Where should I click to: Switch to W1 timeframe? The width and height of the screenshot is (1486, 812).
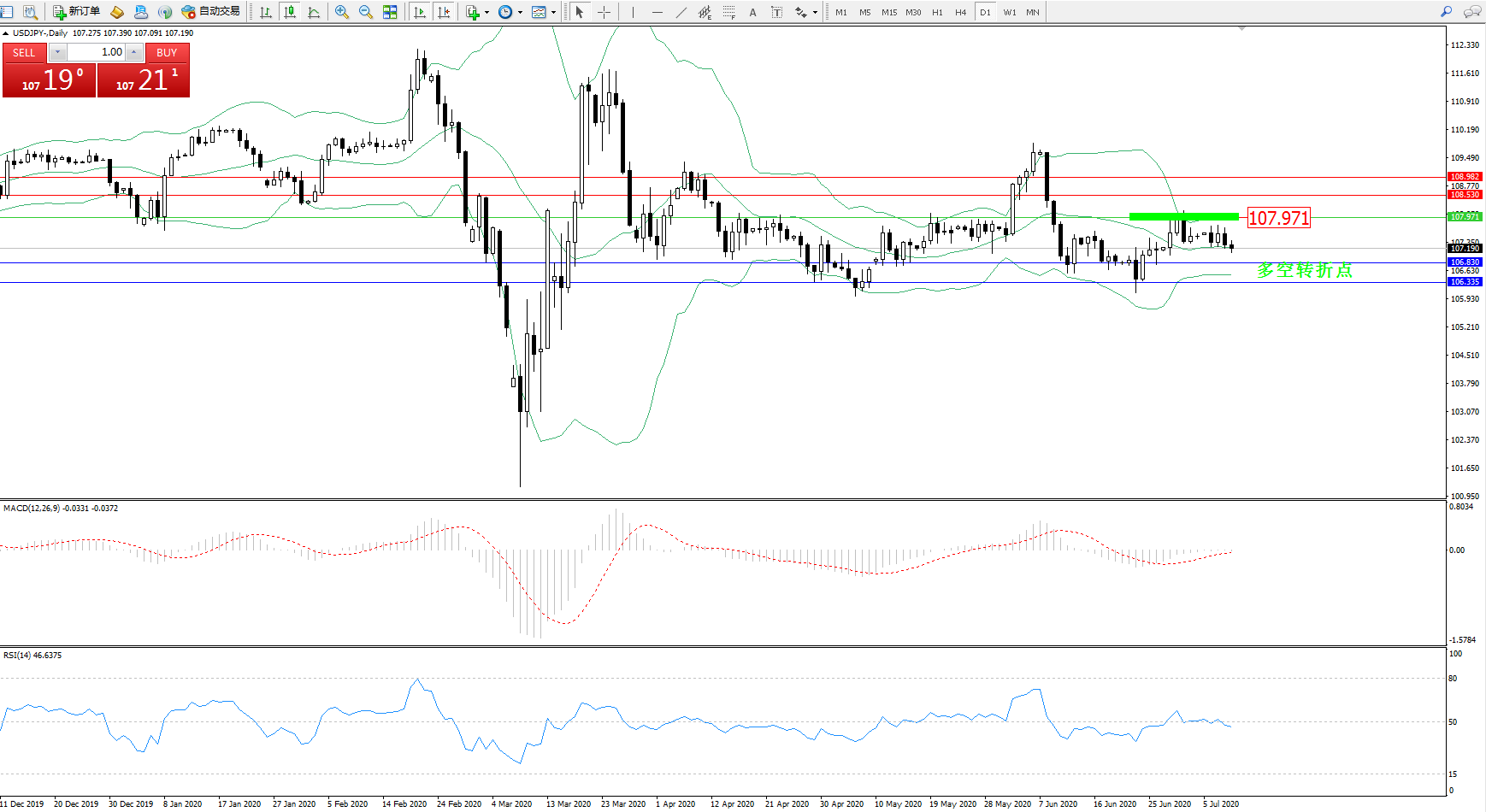pyautogui.click(x=1010, y=12)
